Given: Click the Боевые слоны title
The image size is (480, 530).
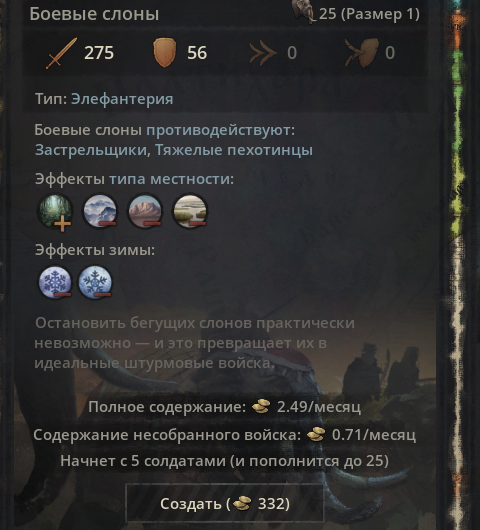Looking at the screenshot, I should [94, 14].
